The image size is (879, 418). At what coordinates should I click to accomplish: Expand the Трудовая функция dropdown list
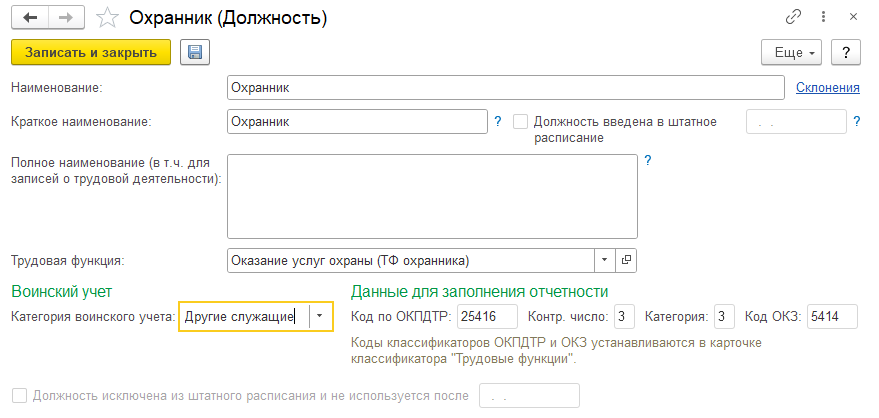coord(604,260)
